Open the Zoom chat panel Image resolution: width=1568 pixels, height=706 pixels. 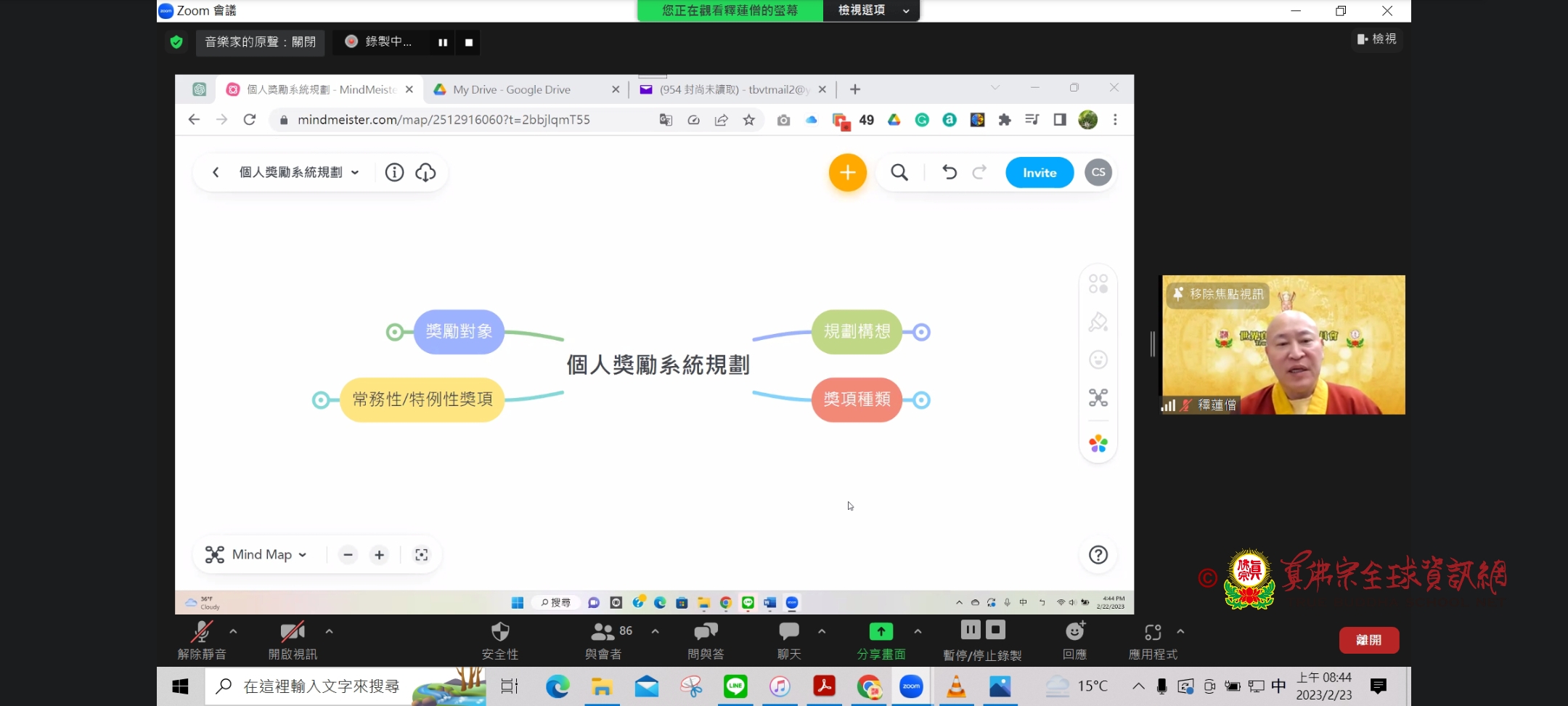tap(789, 632)
